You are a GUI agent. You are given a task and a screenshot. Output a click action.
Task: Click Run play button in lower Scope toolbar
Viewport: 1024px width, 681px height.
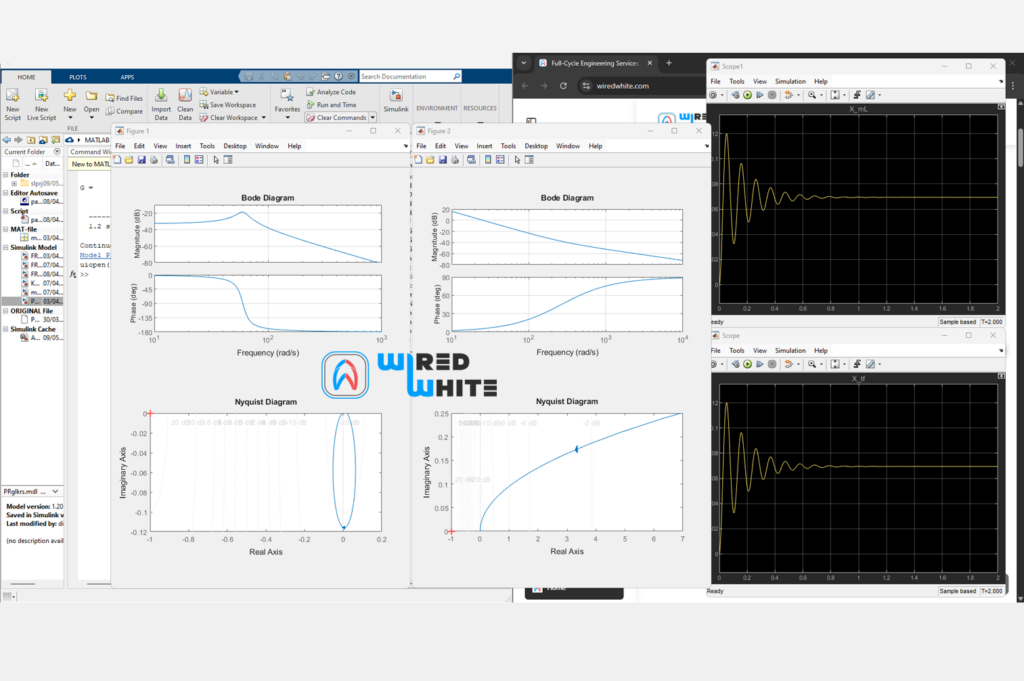(x=748, y=364)
